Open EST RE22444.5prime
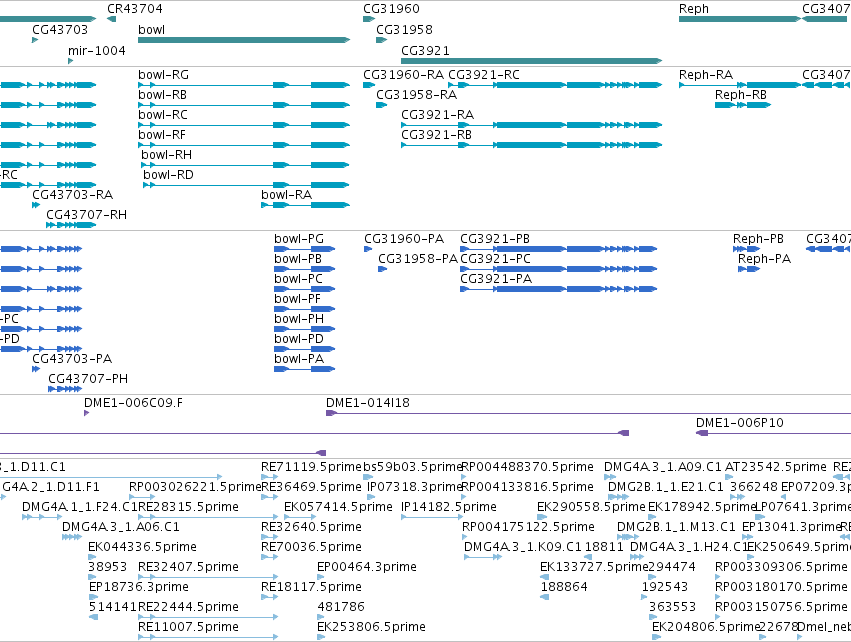The width and height of the screenshot is (851, 642). 208,617
